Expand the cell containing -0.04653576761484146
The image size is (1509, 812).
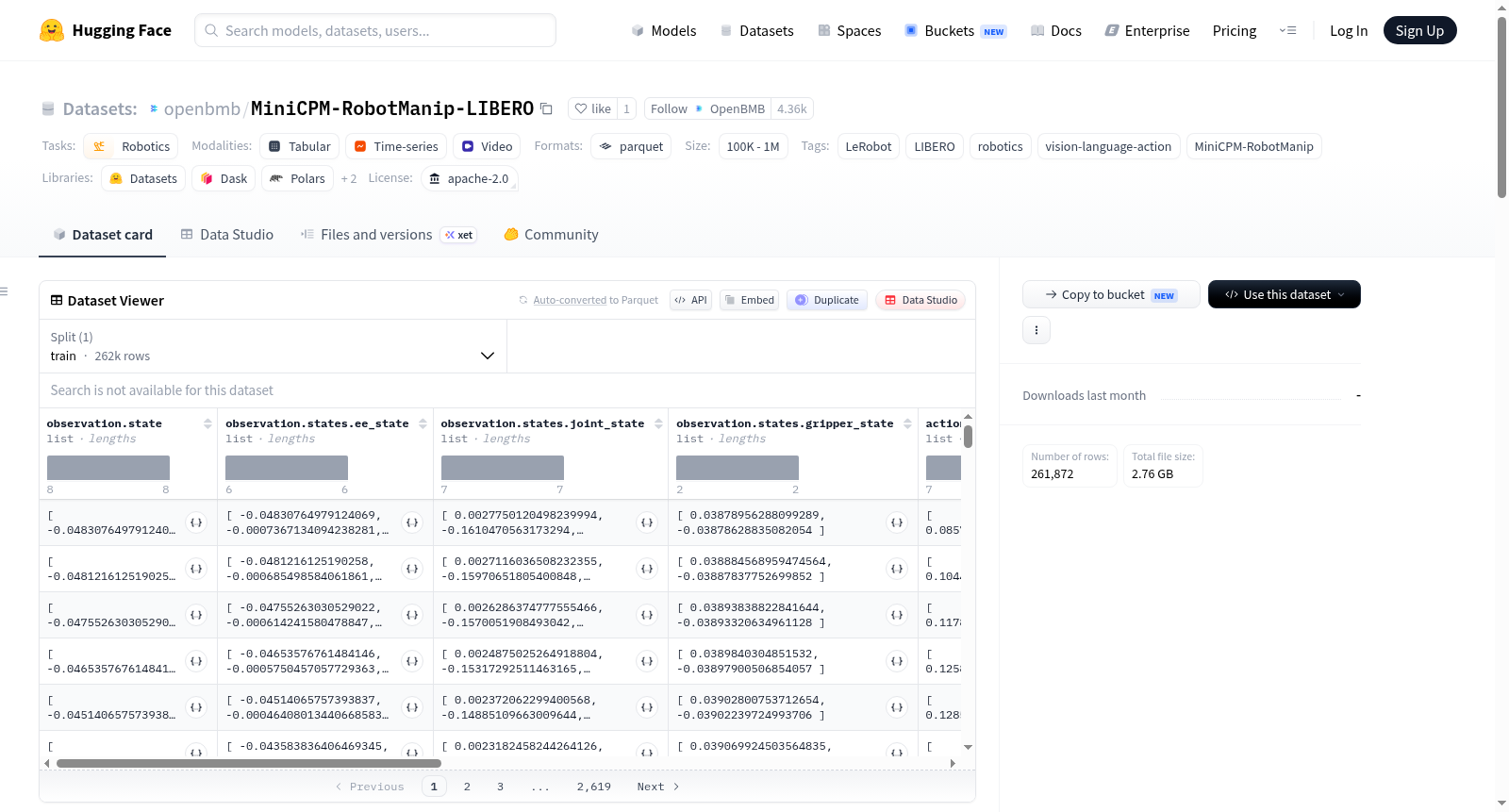pos(412,661)
